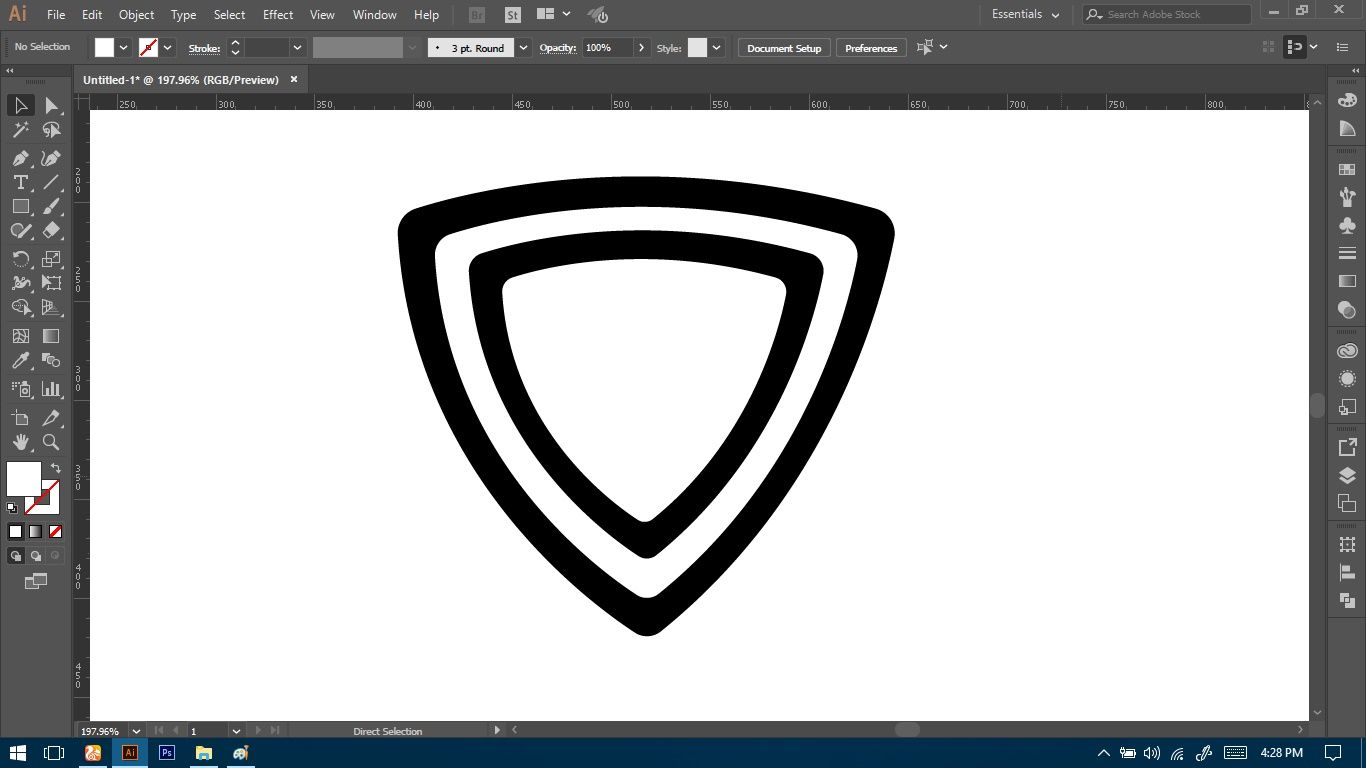
Task: Select the Line Segment tool
Action: [x=52, y=182]
